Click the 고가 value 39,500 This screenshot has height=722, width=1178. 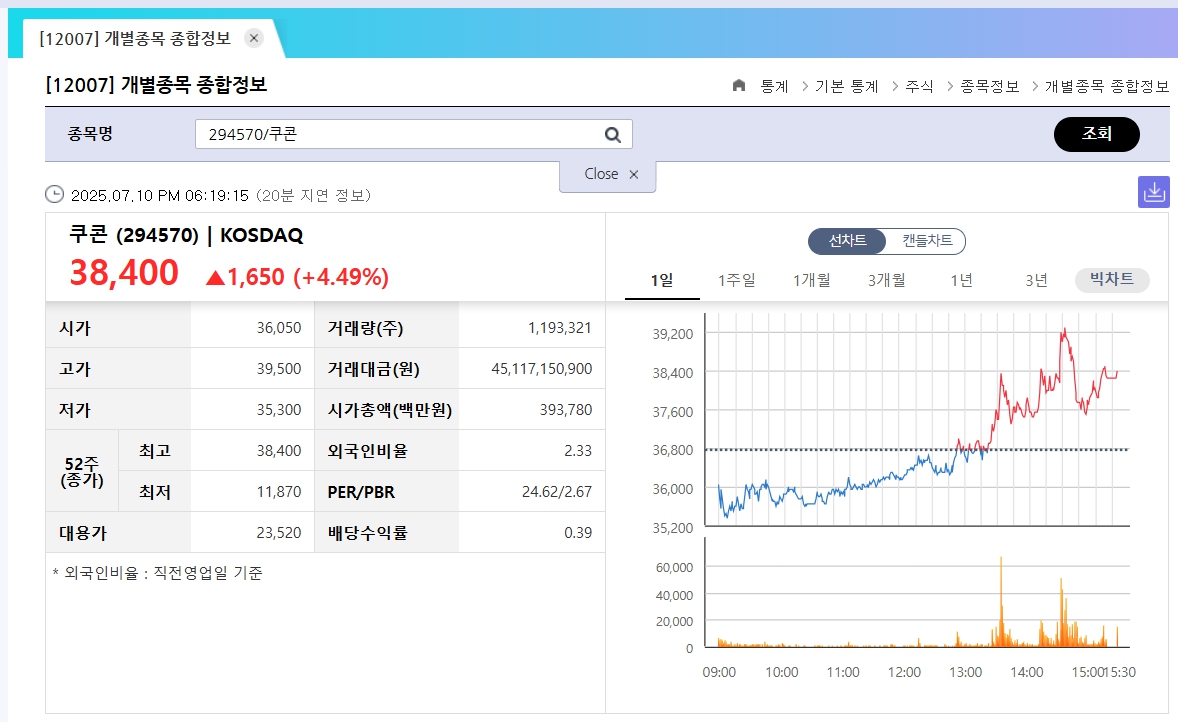click(279, 369)
